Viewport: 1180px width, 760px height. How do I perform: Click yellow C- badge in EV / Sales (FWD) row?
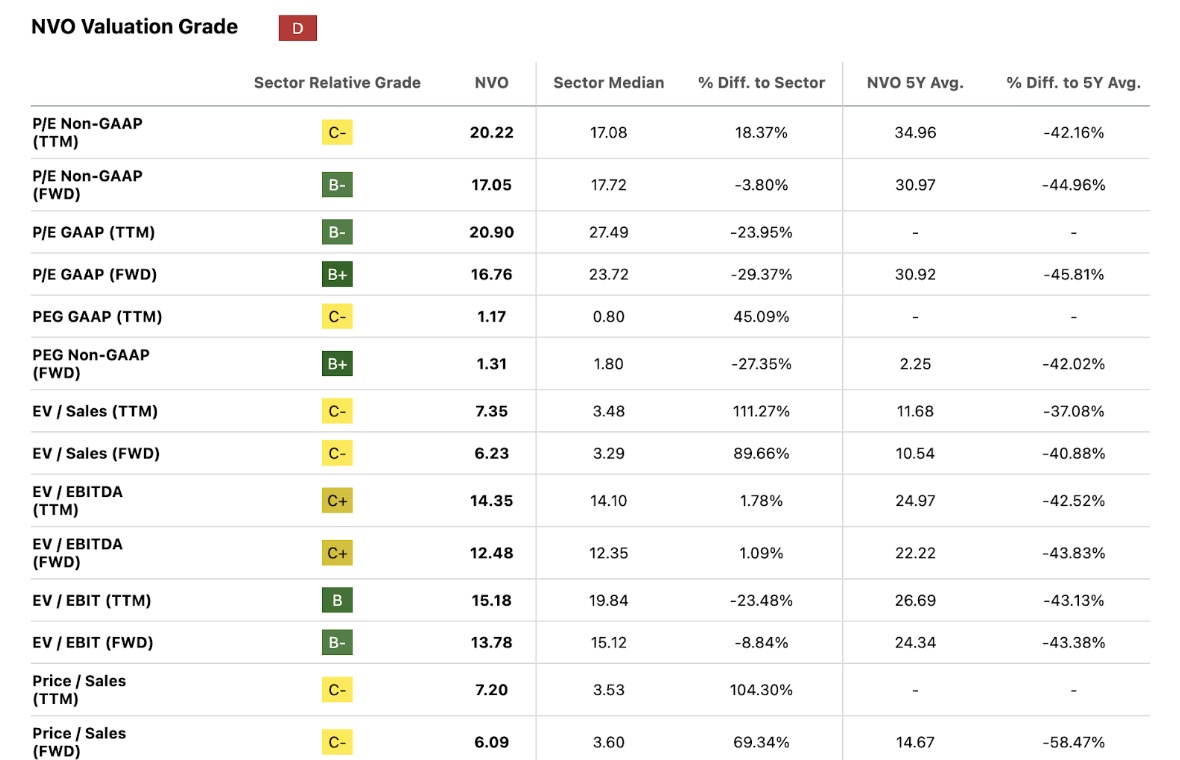click(337, 453)
